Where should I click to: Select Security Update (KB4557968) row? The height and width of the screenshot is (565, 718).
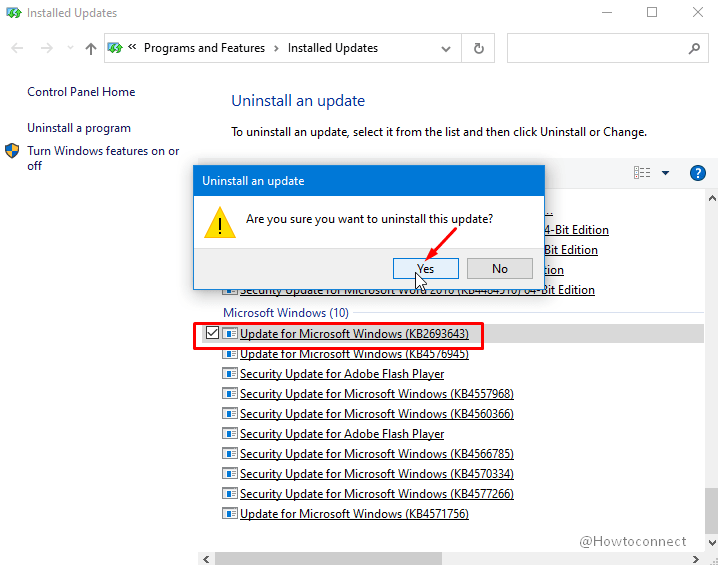[376, 394]
